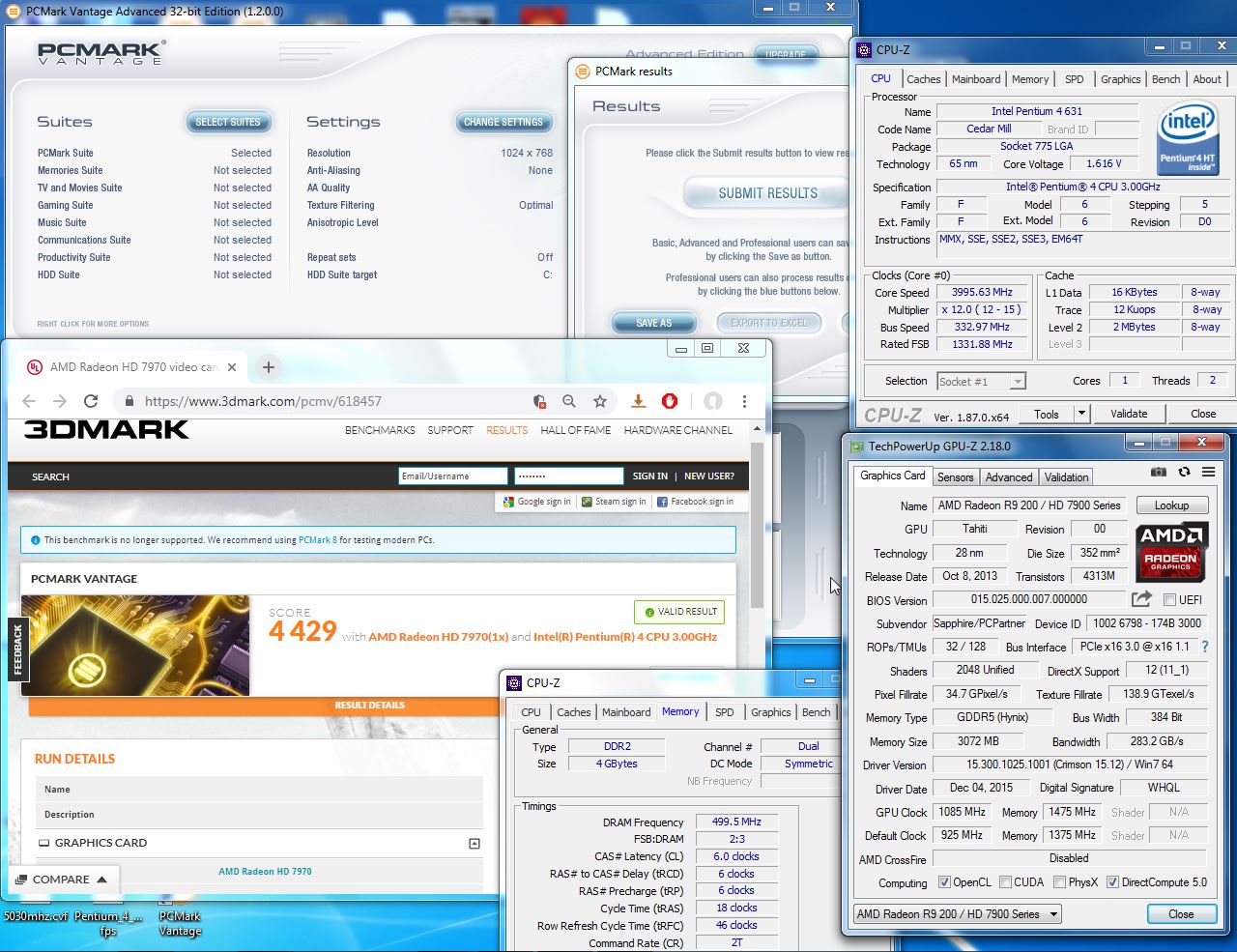1237x952 pixels.
Task: Open the orange download extension icon
Action: tap(638, 401)
